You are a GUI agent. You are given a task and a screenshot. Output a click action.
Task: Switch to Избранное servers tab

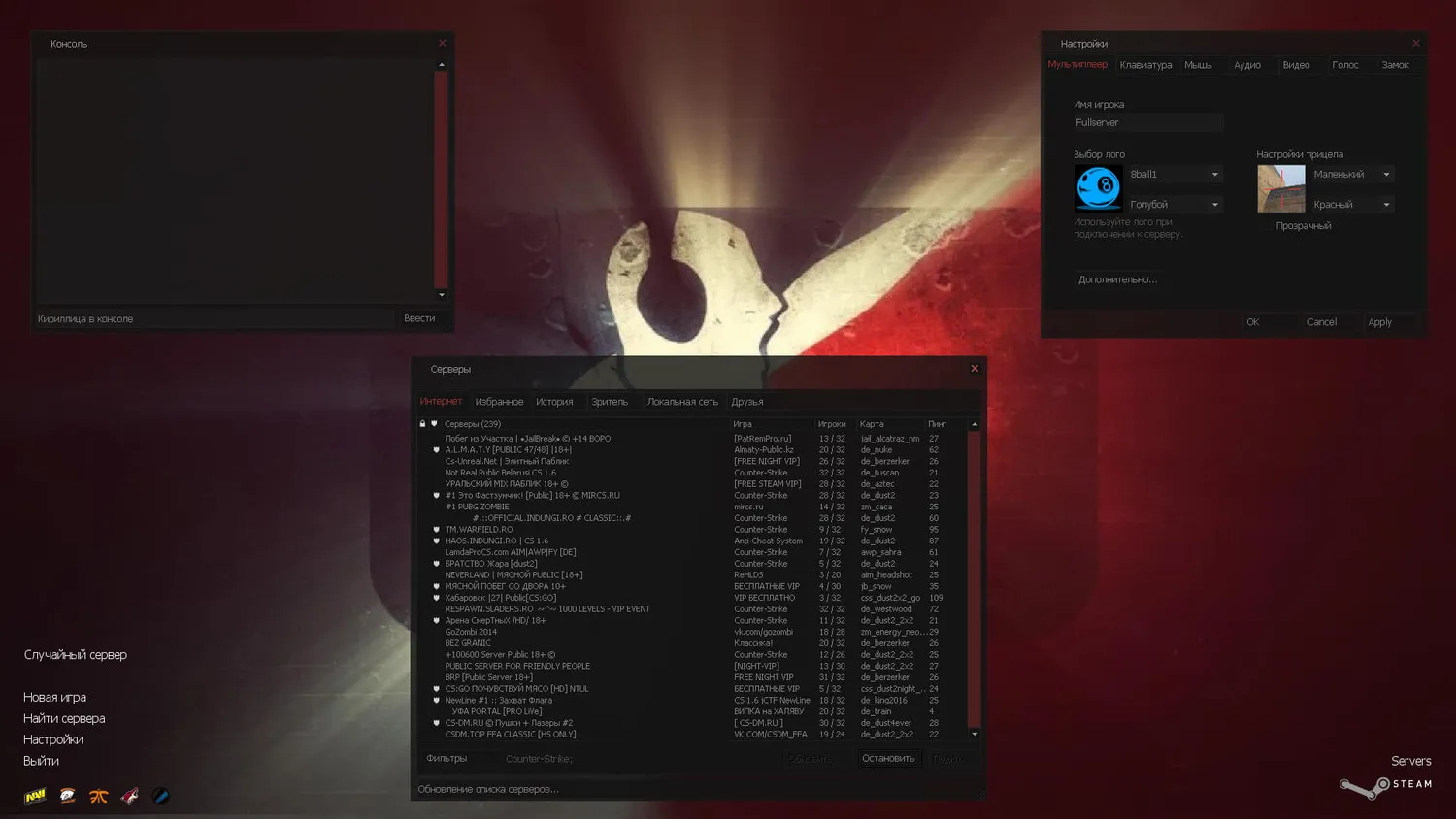coord(499,402)
